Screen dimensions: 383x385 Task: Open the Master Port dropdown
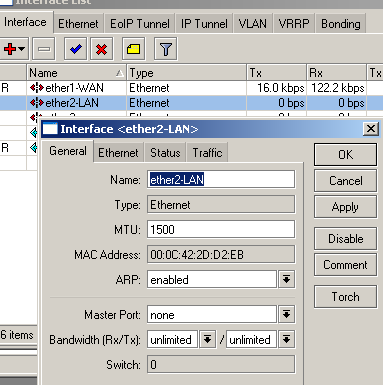tap(286, 314)
